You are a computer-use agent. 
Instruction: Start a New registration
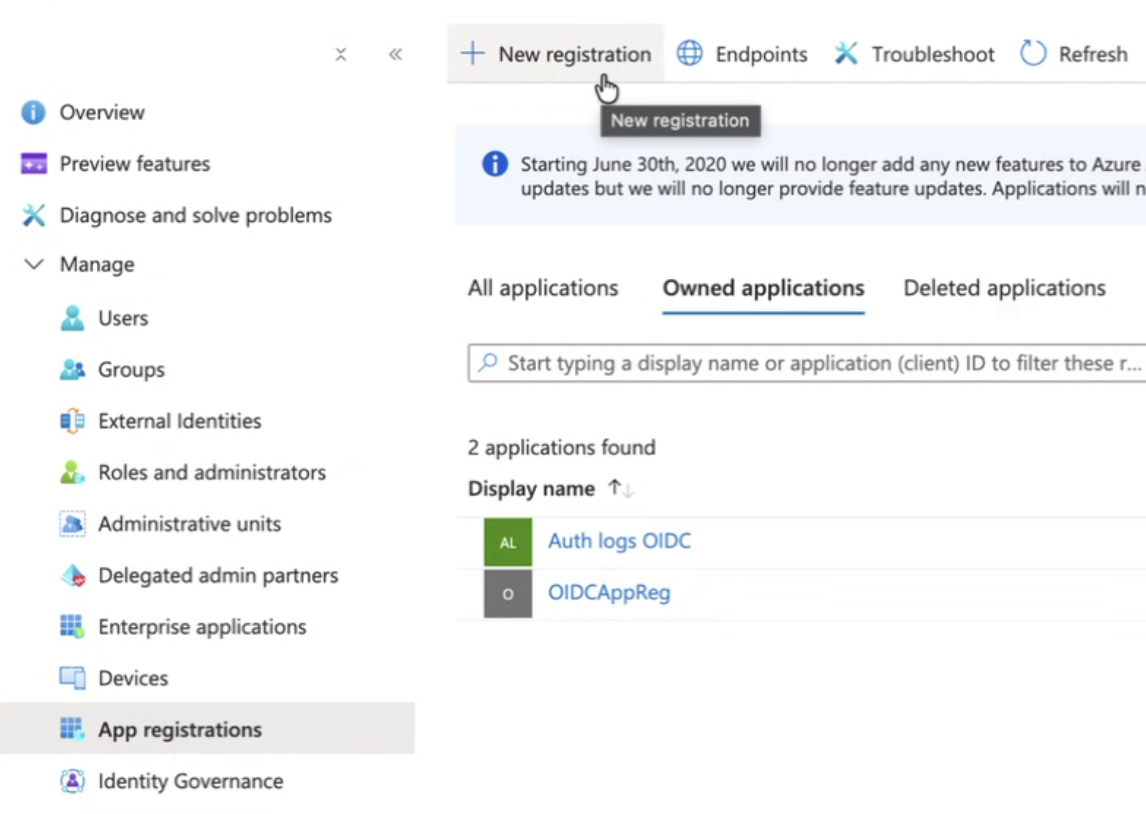(556, 54)
